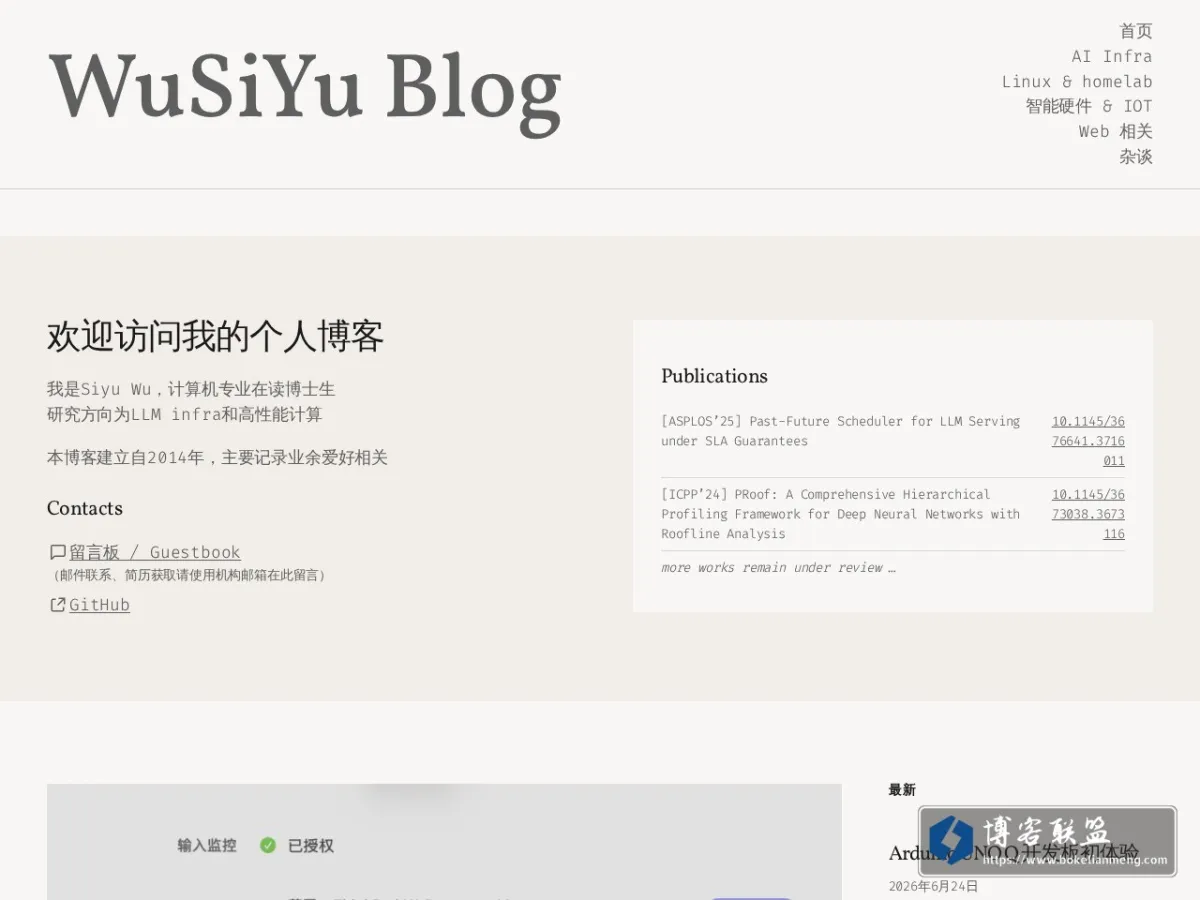Click the Publications heading
Image resolution: width=1200 pixels, height=900 pixels.
[714, 376]
